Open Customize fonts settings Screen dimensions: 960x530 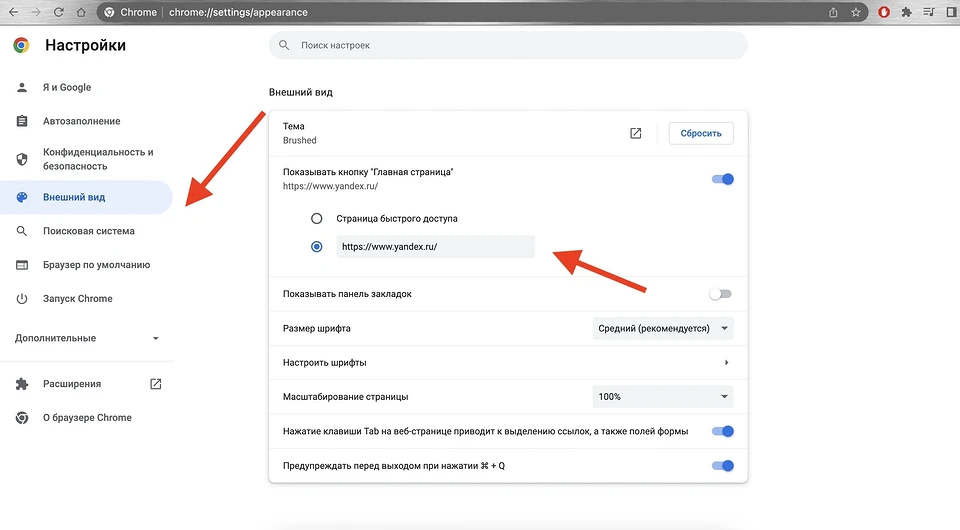507,362
